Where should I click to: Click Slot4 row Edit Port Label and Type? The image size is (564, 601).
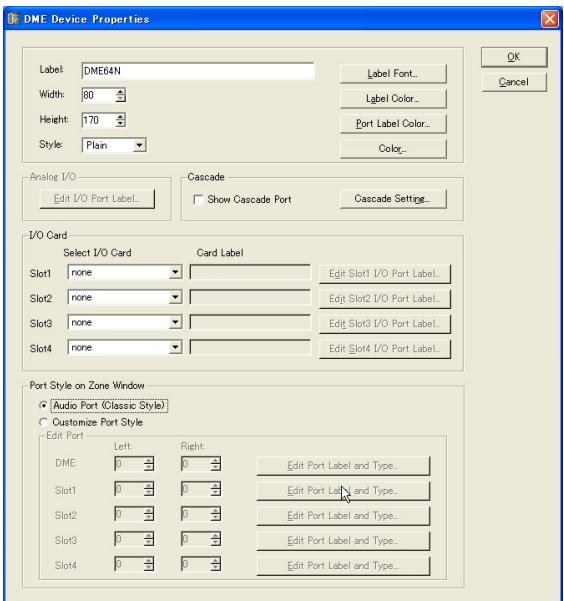pyautogui.click(x=343, y=566)
